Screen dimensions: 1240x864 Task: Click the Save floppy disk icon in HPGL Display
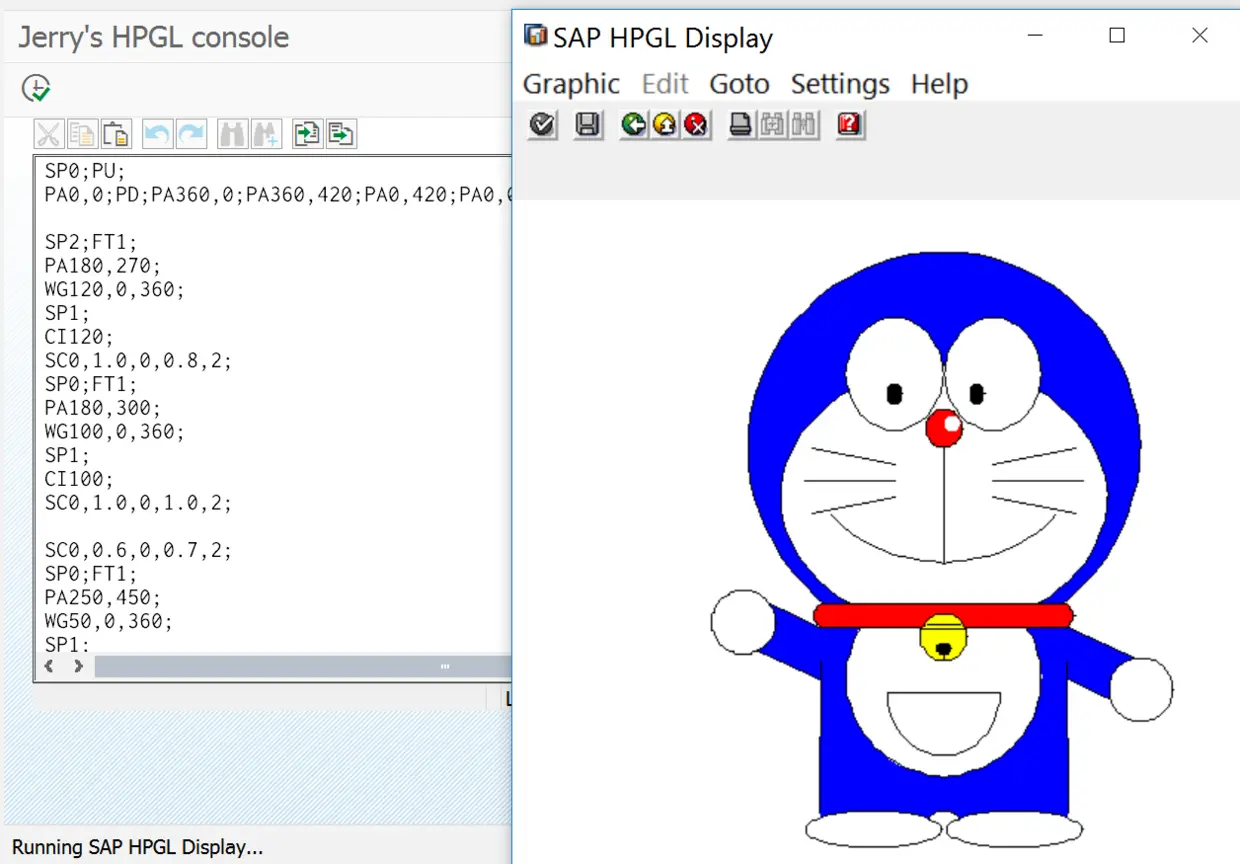click(588, 125)
